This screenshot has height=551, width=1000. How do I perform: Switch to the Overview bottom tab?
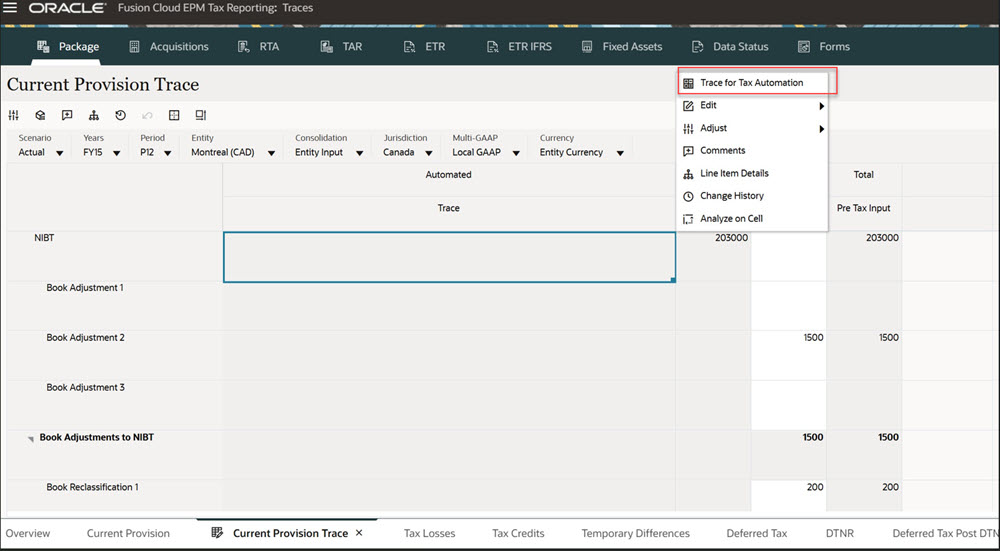tap(28, 533)
